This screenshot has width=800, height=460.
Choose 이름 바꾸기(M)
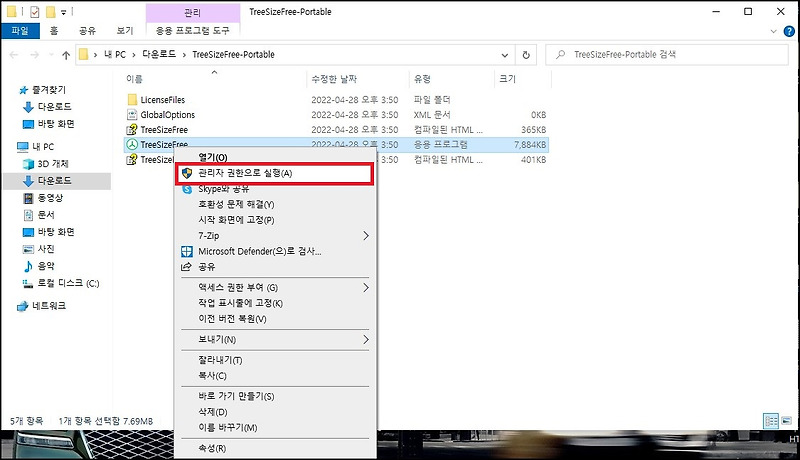275,428
